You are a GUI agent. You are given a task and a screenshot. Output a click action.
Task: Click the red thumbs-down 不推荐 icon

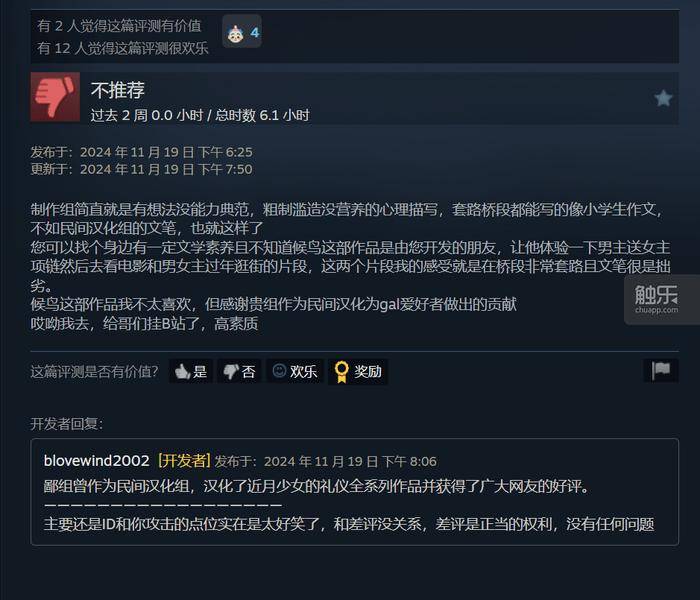tap(55, 97)
